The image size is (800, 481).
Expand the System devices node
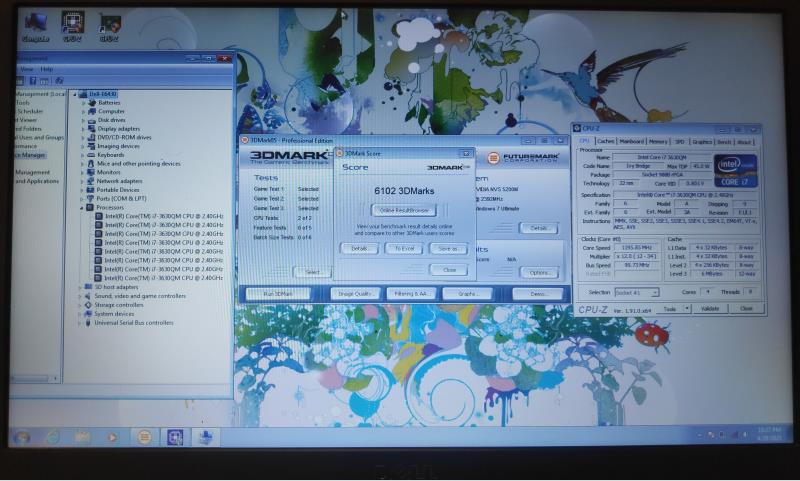click(x=80, y=314)
